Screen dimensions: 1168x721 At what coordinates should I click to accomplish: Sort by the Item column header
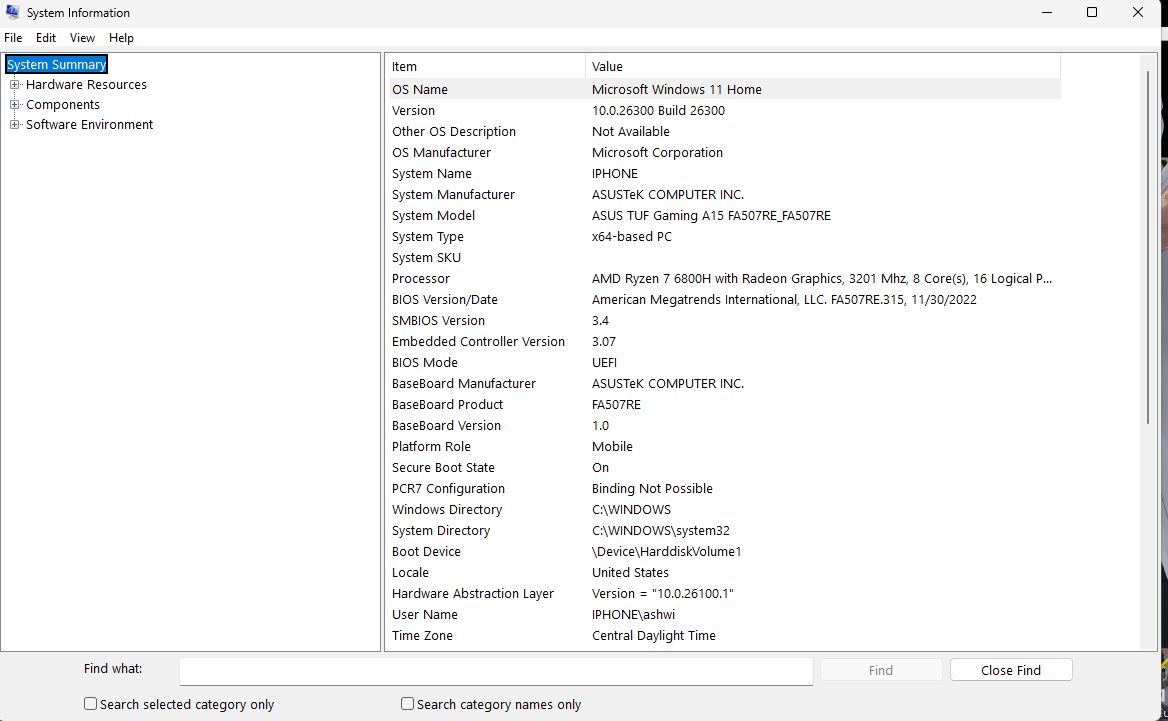coord(487,67)
